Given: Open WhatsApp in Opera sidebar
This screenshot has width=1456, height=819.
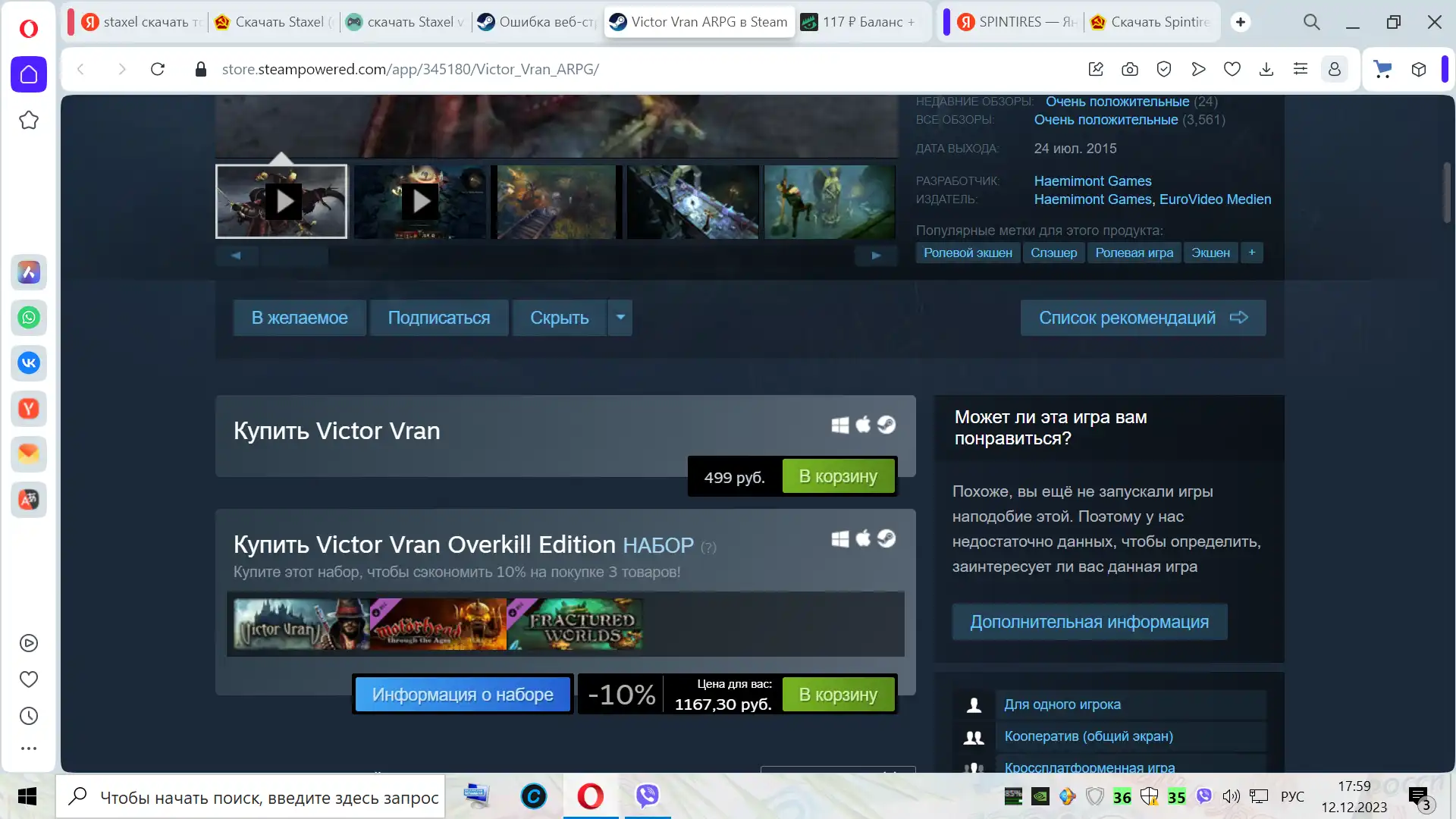Looking at the screenshot, I should point(29,318).
